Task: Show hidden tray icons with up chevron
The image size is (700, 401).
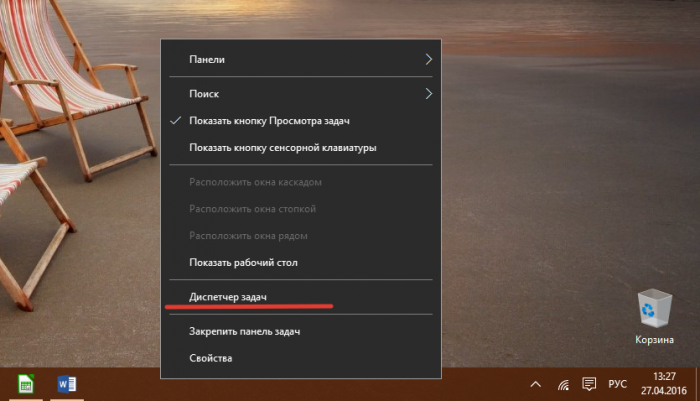Action: point(536,384)
